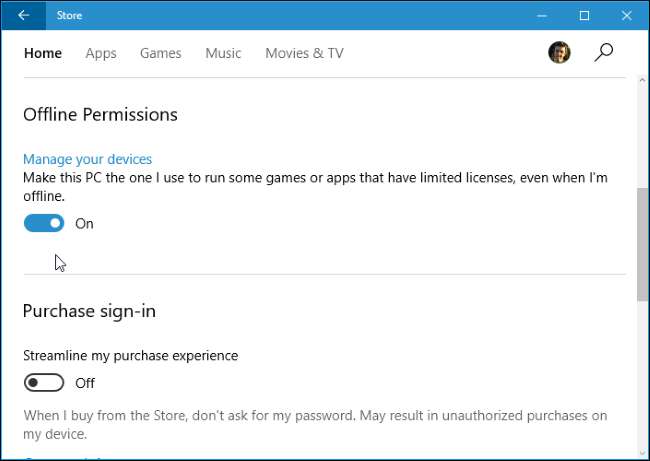Select the Music tab
Viewport: 650px width, 461px height.
tap(223, 53)
